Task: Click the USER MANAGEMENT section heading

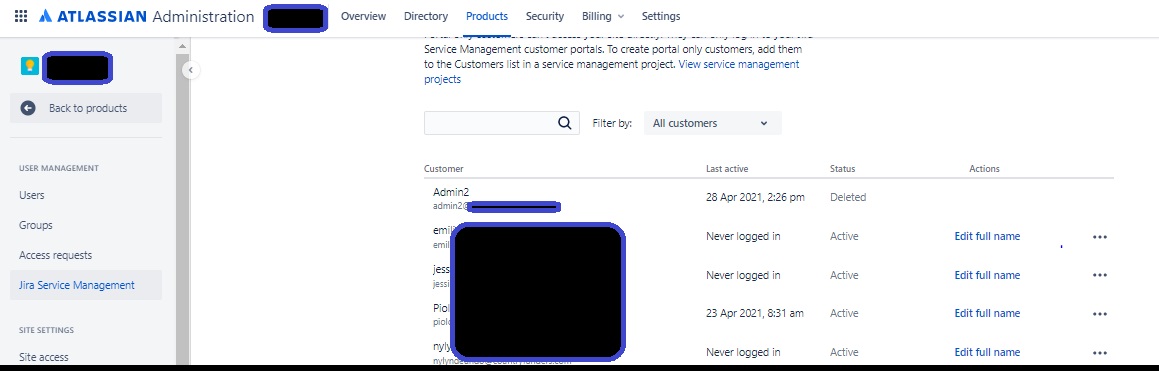Action: [58, 169]
